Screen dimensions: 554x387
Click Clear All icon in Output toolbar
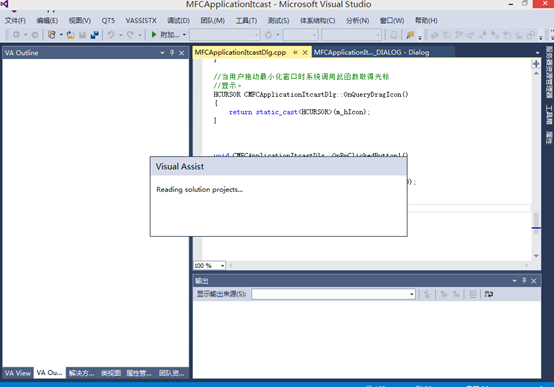tap(473, 294)
